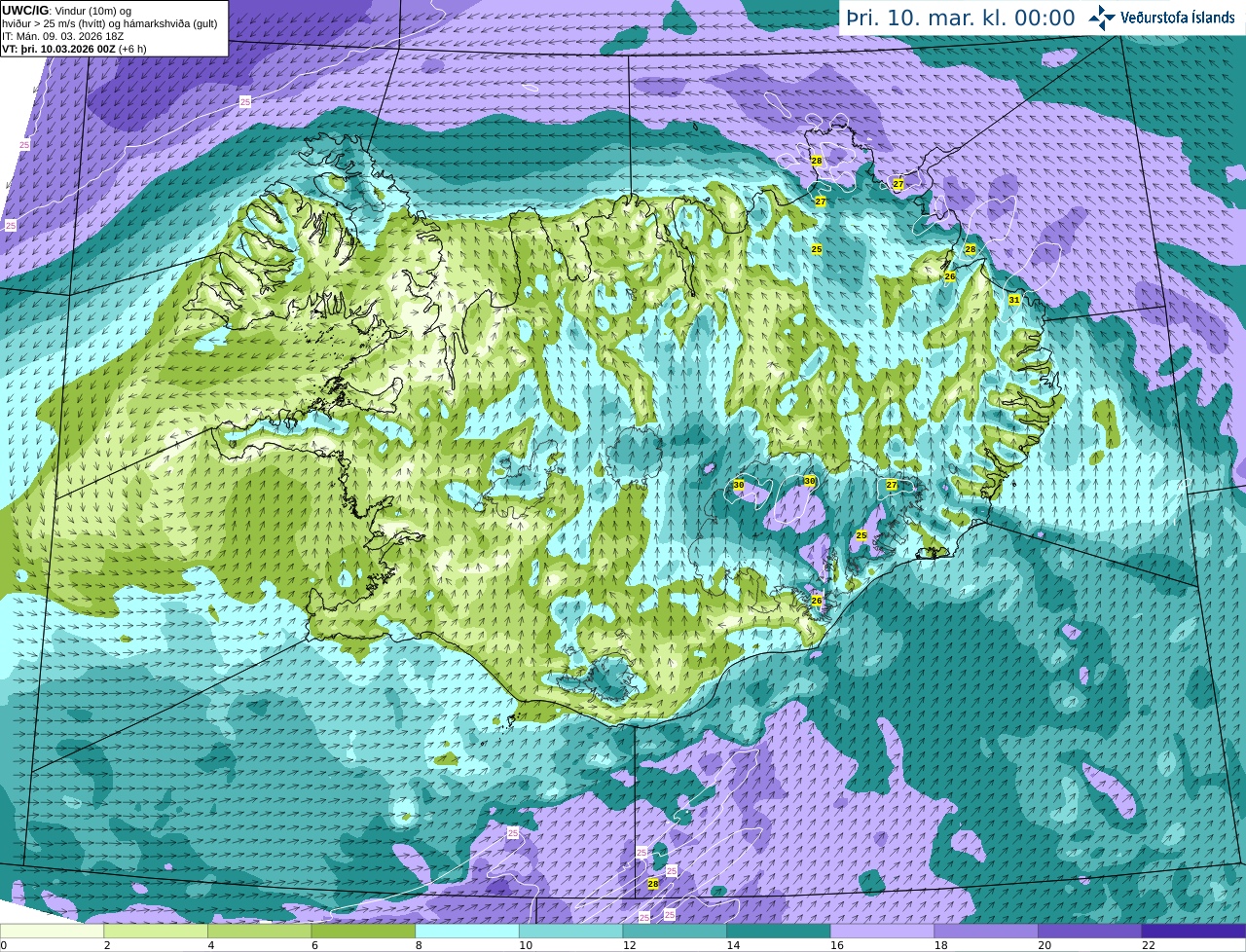Select the VT: þri. 10.03.2026 00Z line

point(74,49)
